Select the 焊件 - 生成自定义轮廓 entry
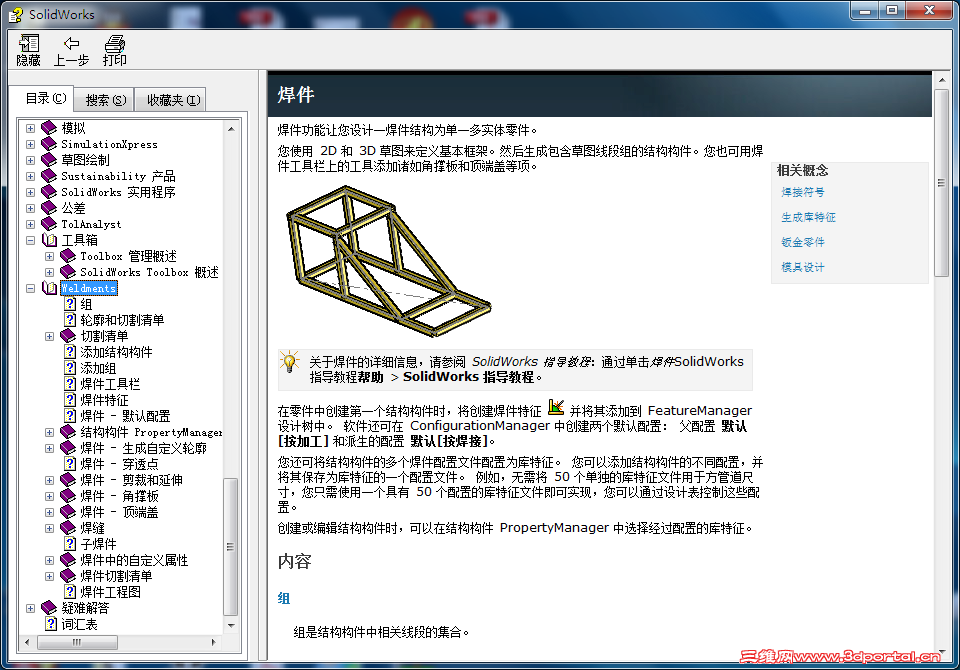This screenshot has height=670, width=960. tap(143, 448)
